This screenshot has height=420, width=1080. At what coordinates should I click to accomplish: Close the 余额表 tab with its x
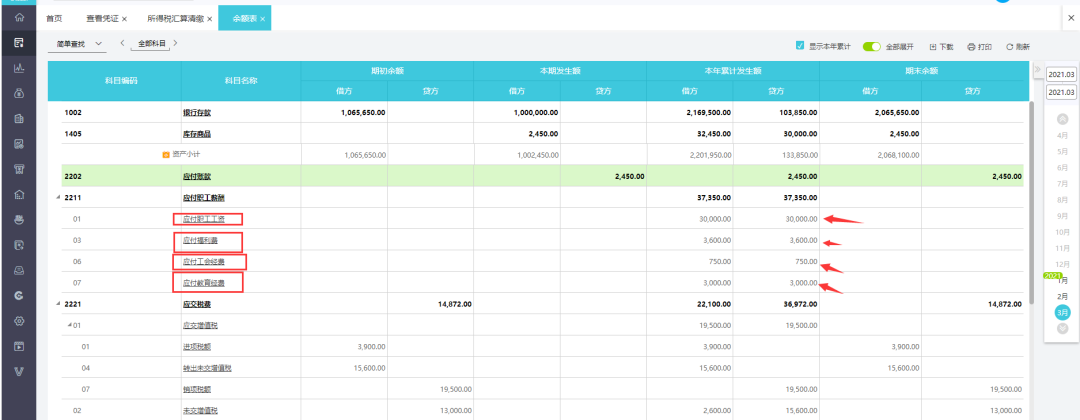coord(262,19)
